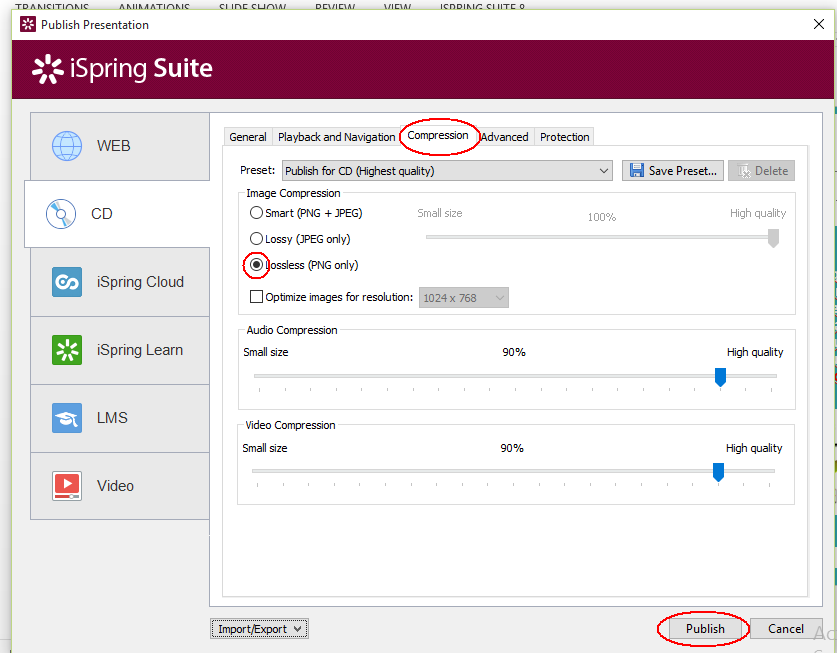Open the Import/Export dropdown button

click(259, 629)
